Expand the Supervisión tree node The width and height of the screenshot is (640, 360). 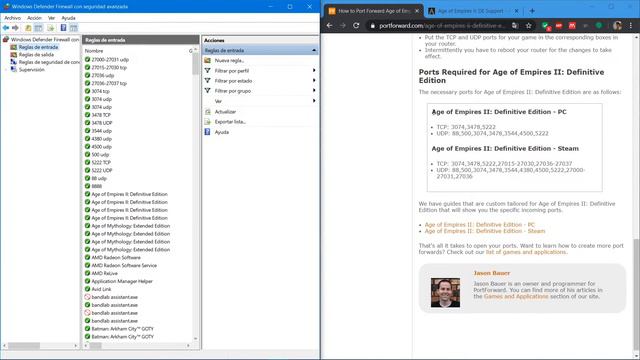[x=6, y=70]
